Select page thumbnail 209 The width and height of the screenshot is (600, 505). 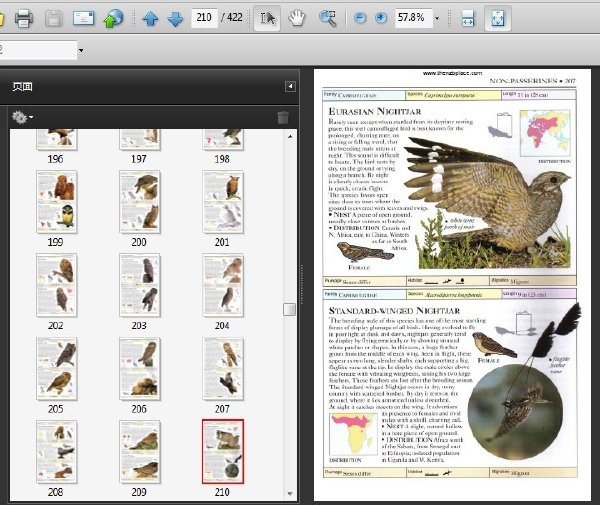coord(140,452)
